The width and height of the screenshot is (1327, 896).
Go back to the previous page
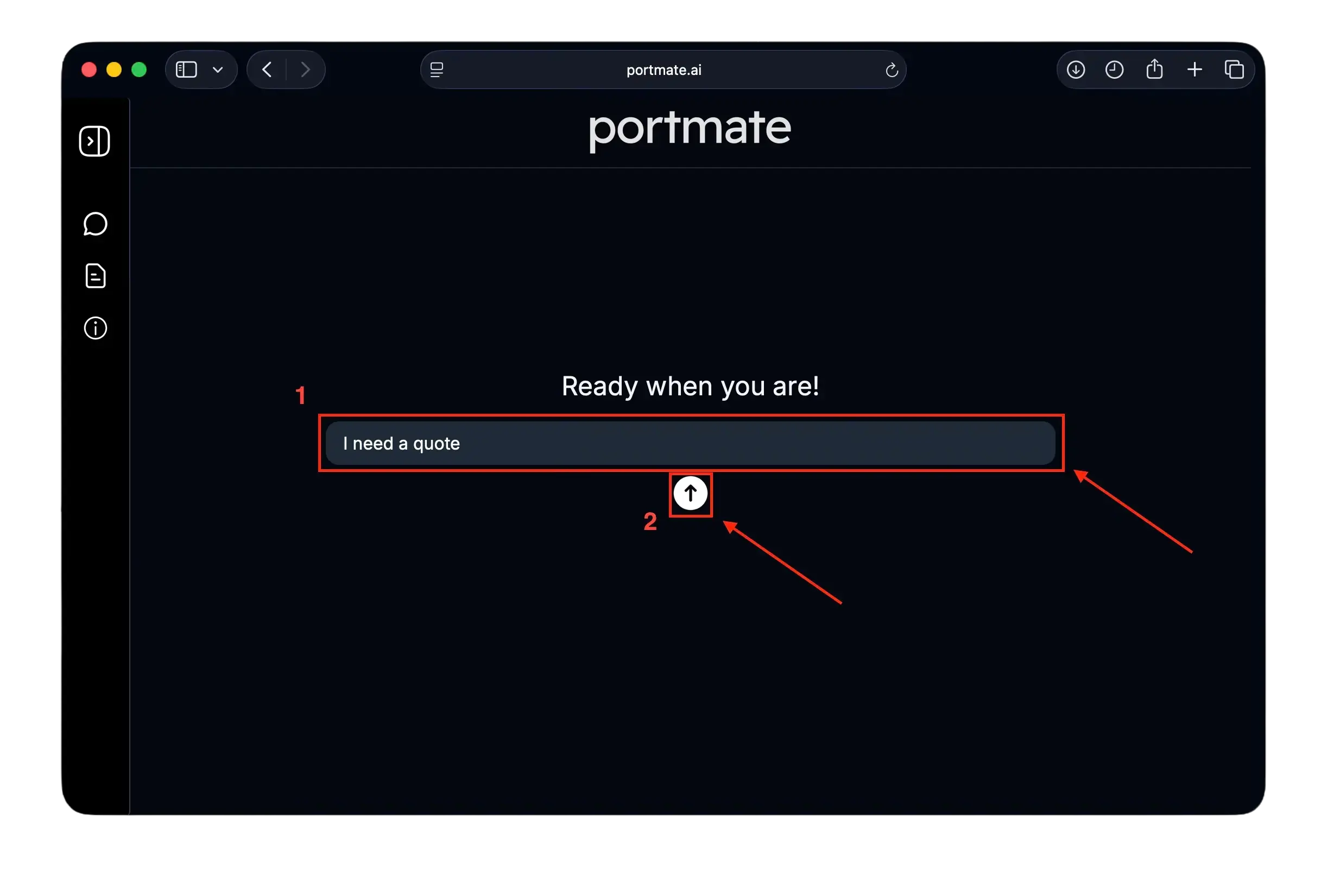267,70
